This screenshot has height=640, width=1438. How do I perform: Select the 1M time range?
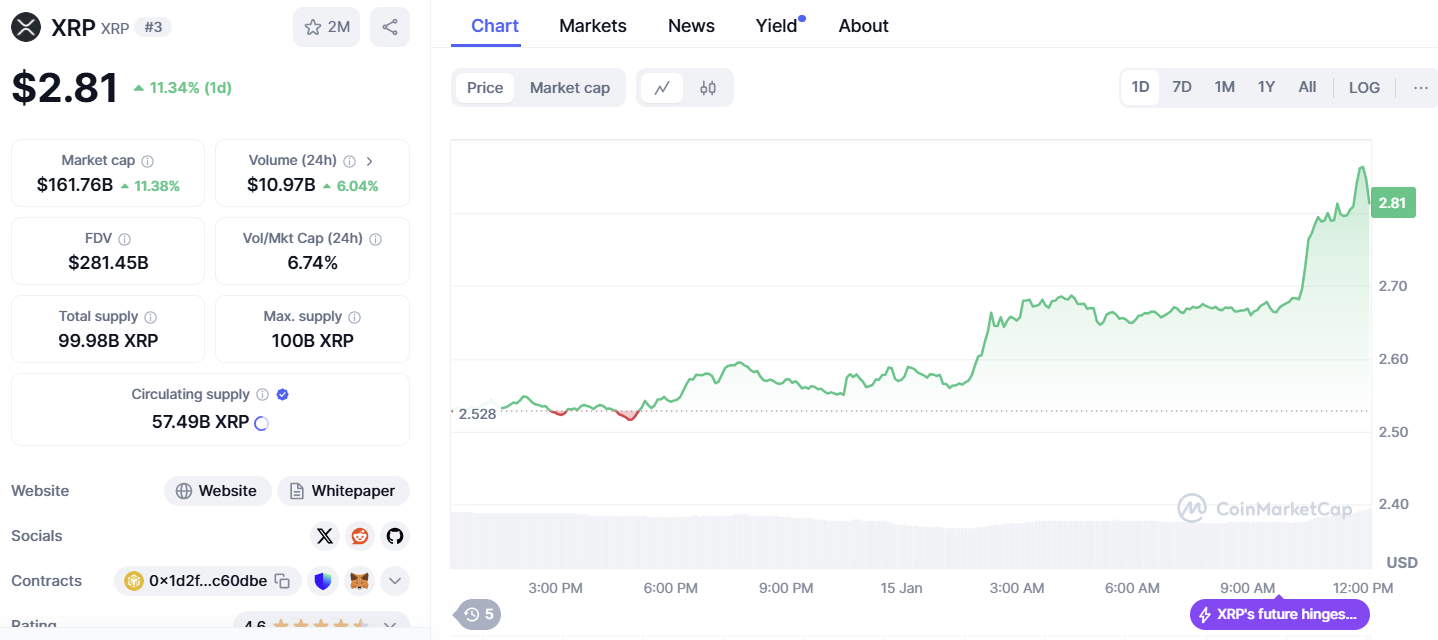point(1225,87)
